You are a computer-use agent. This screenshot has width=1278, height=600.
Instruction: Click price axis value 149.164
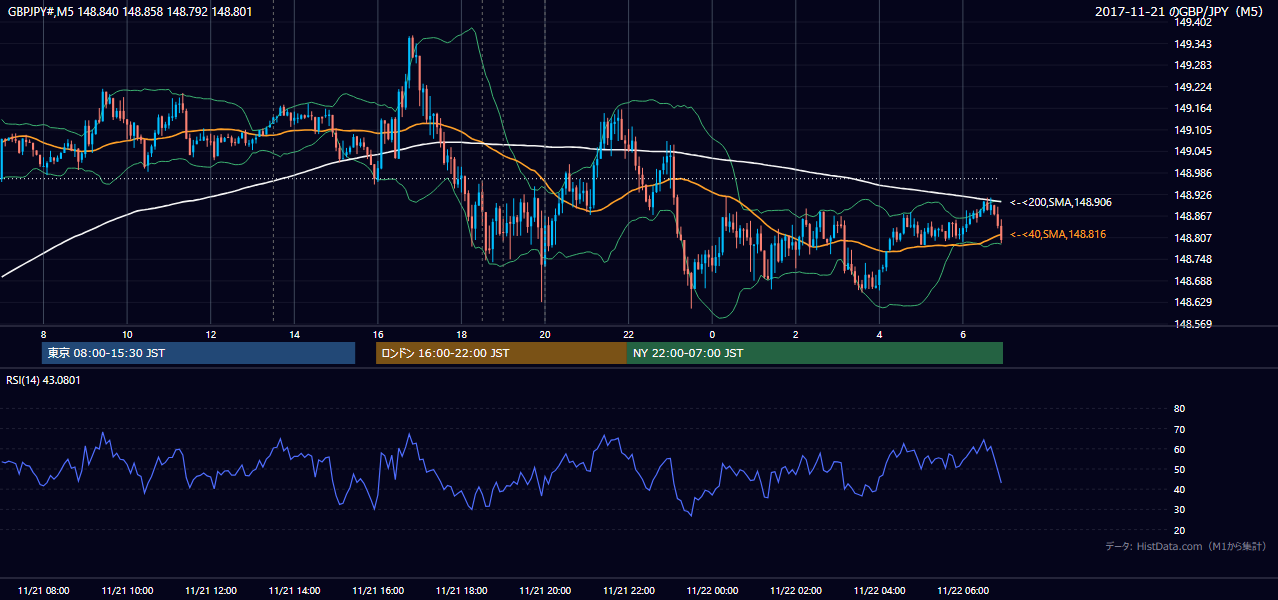(x=1192, y=108)
